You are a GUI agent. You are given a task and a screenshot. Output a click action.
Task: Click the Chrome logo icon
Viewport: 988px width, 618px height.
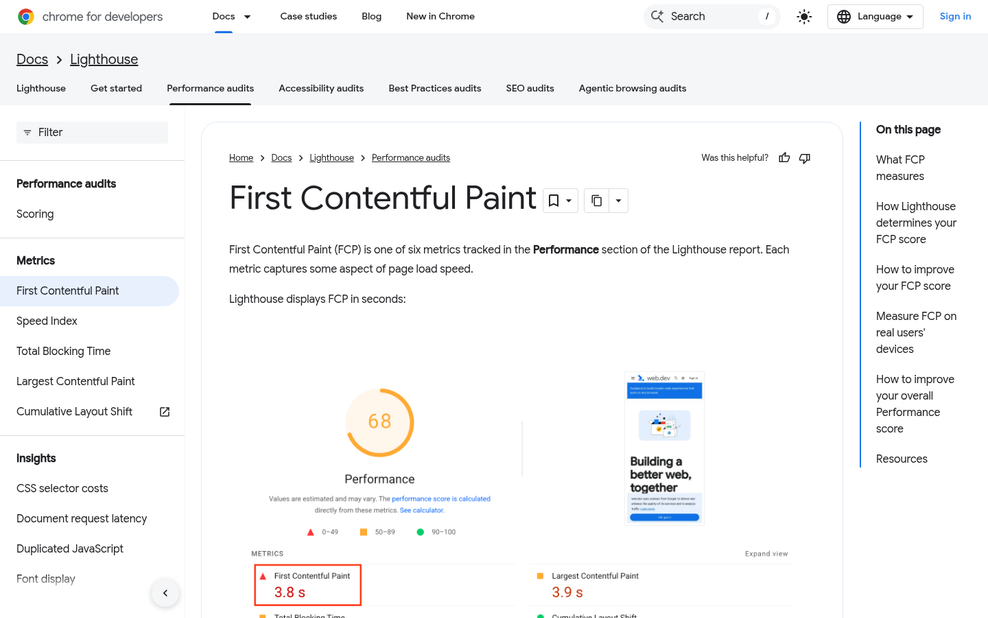click(x=26, y=16)
